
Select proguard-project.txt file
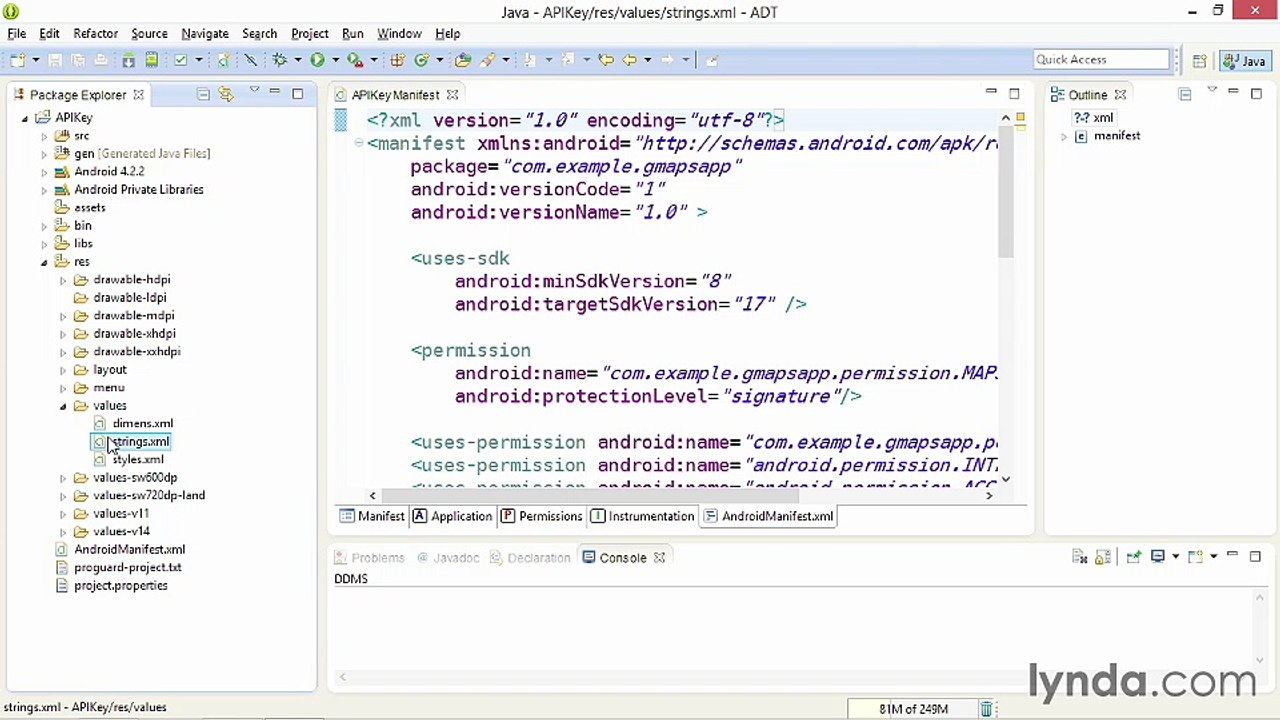click(x=119, y=568)
